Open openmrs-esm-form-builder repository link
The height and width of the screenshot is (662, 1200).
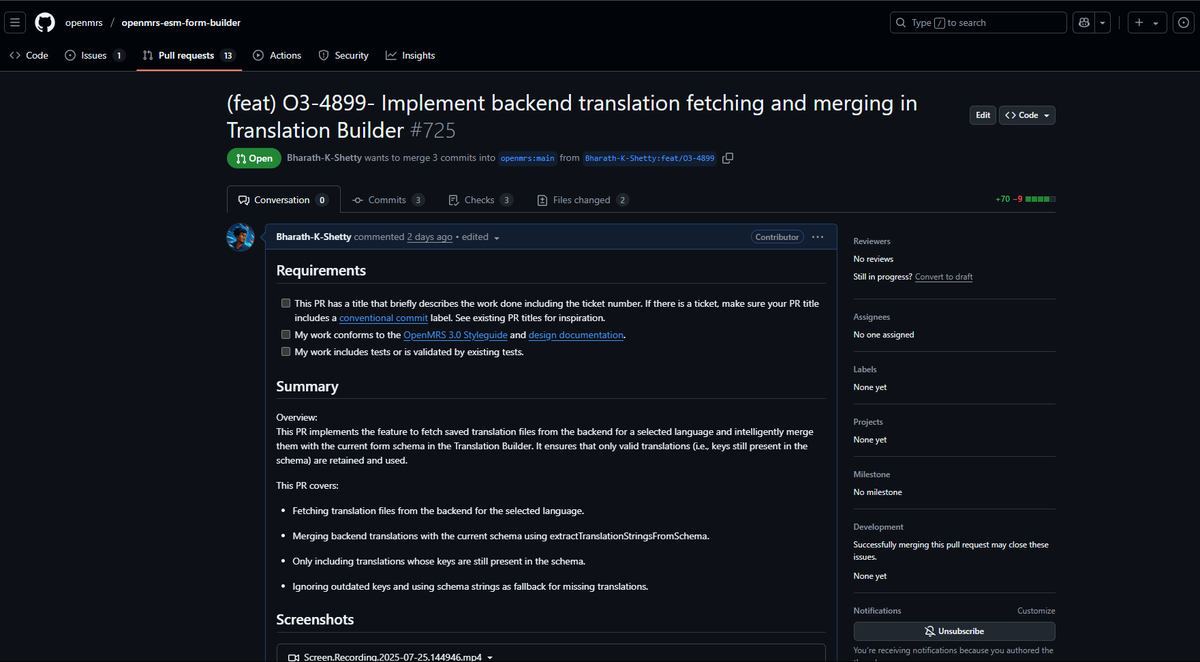click(x=181, y=22)
